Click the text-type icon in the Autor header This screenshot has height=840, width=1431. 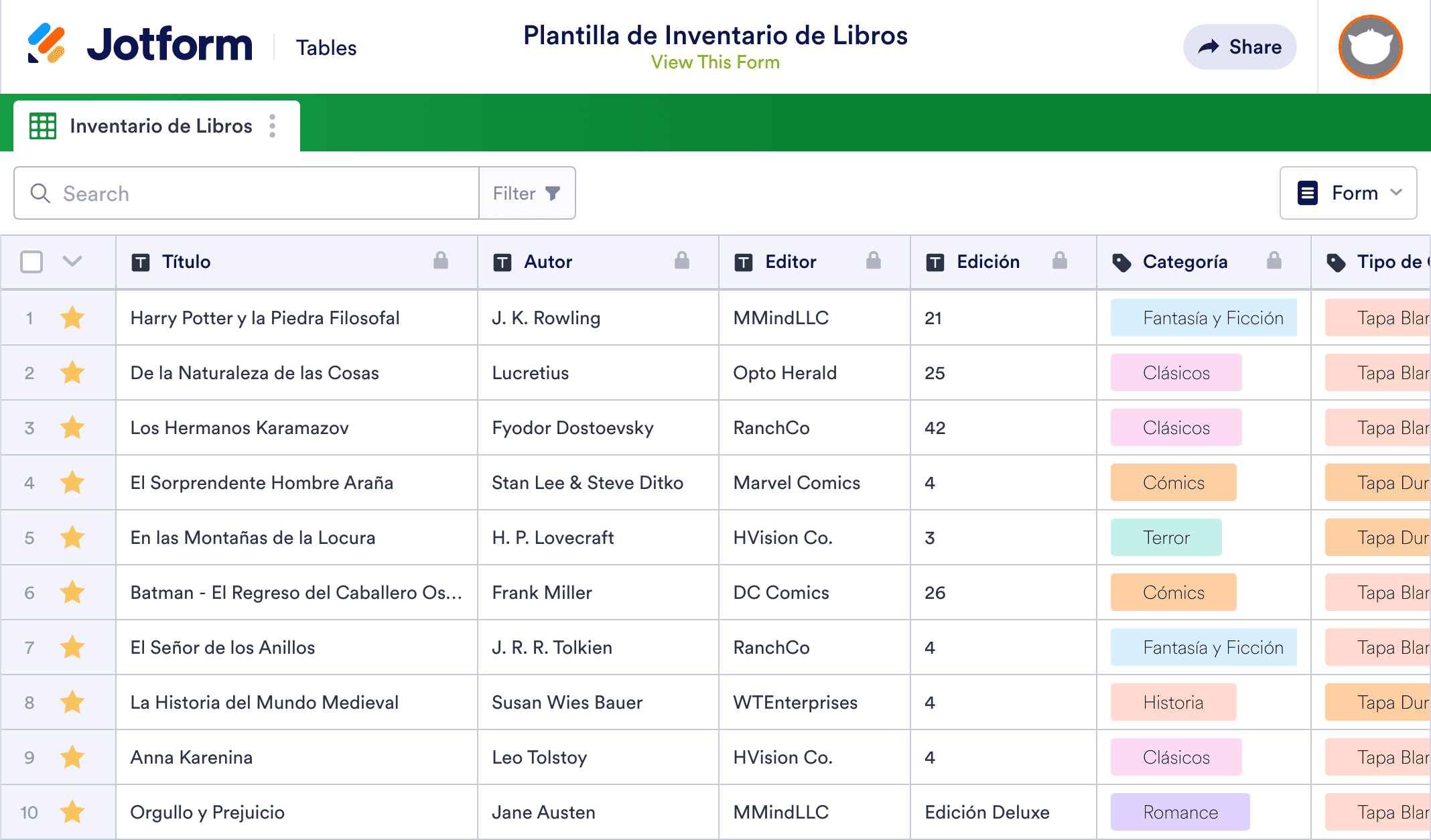[x=501, y=262]
